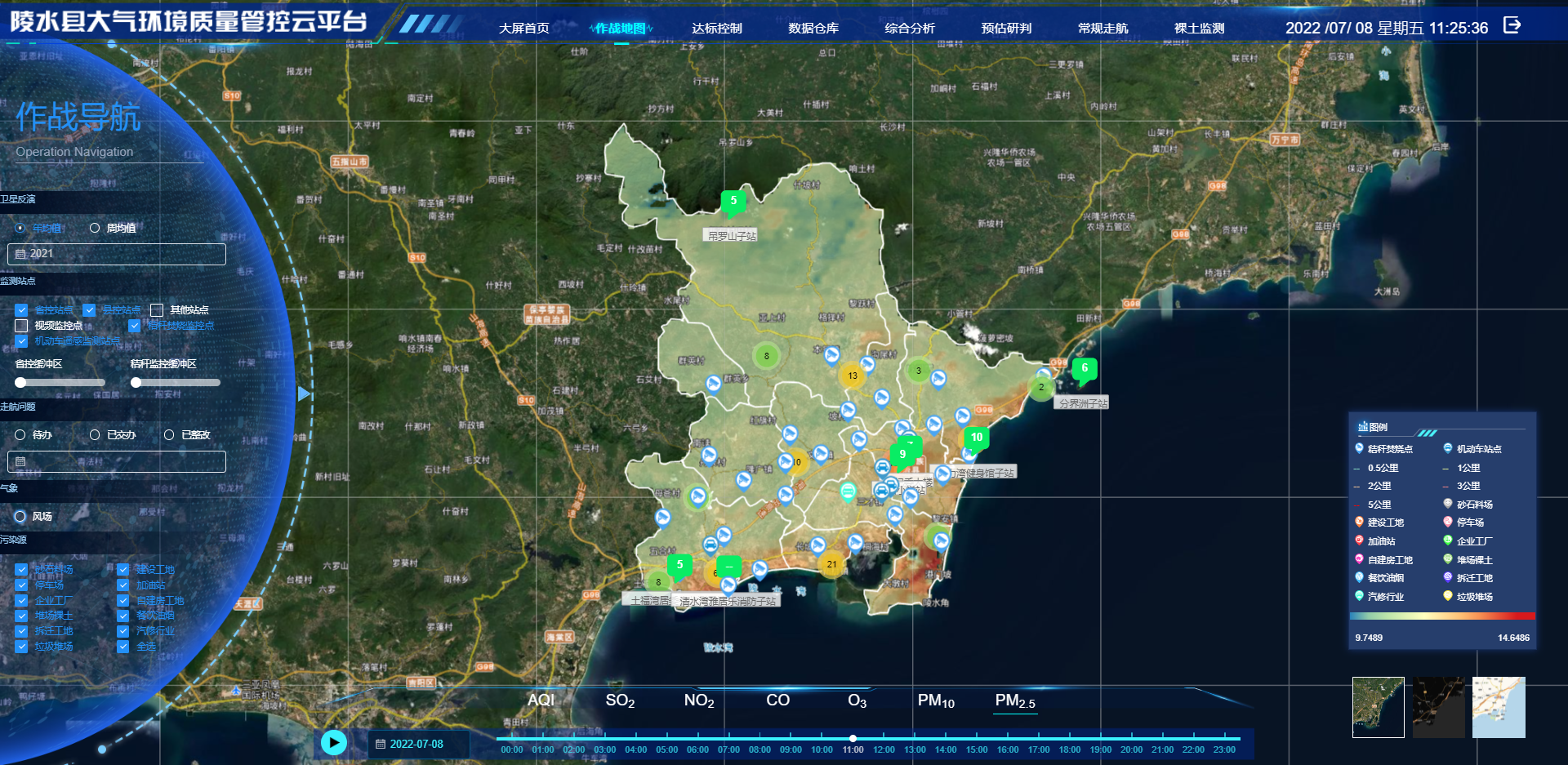This screenshot has width=1568, height=765.
Task: Open 数据仓库 nav tab
Action: pyautogui.click(x=813, y=29)
